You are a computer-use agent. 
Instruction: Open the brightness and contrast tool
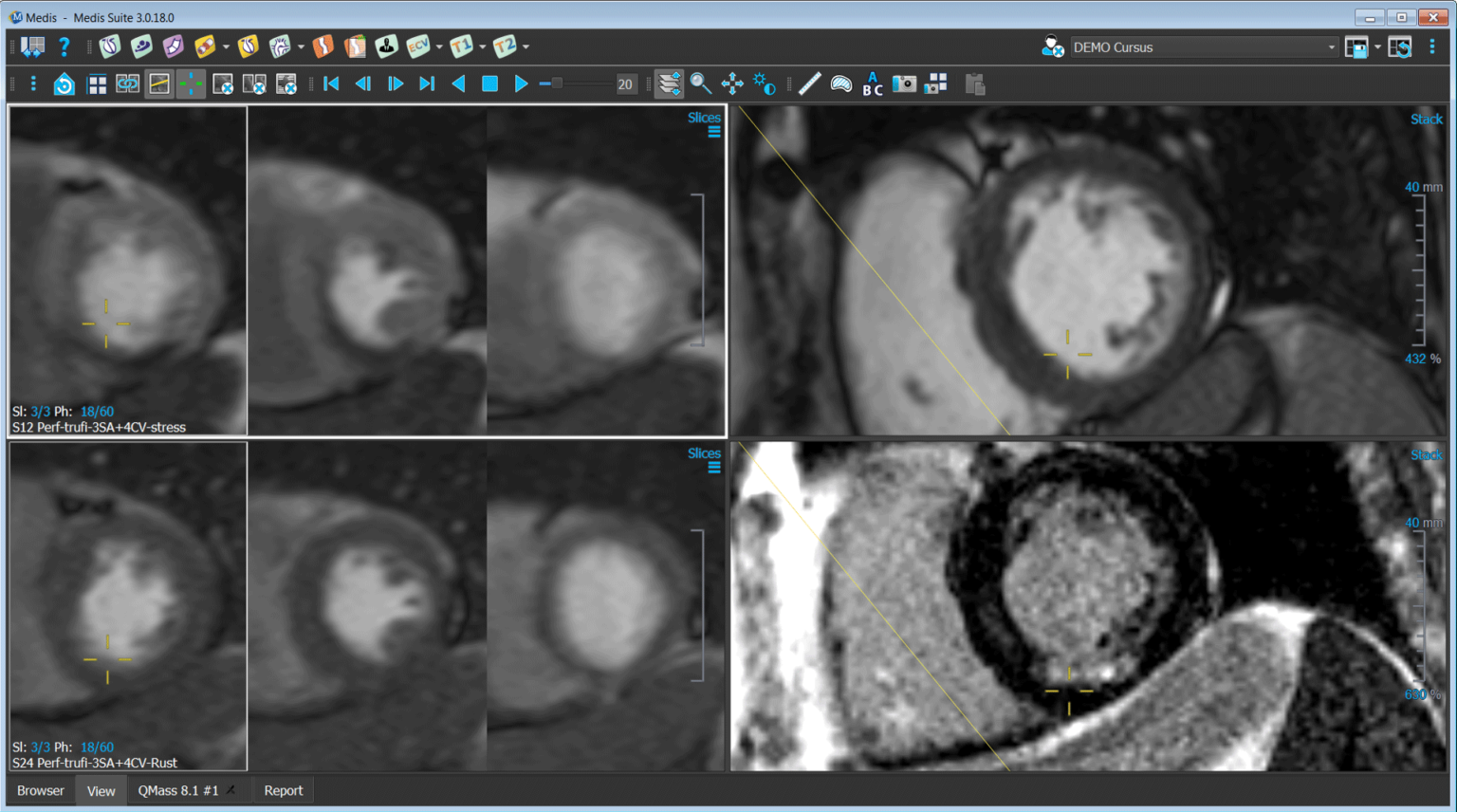coord(765,84)
